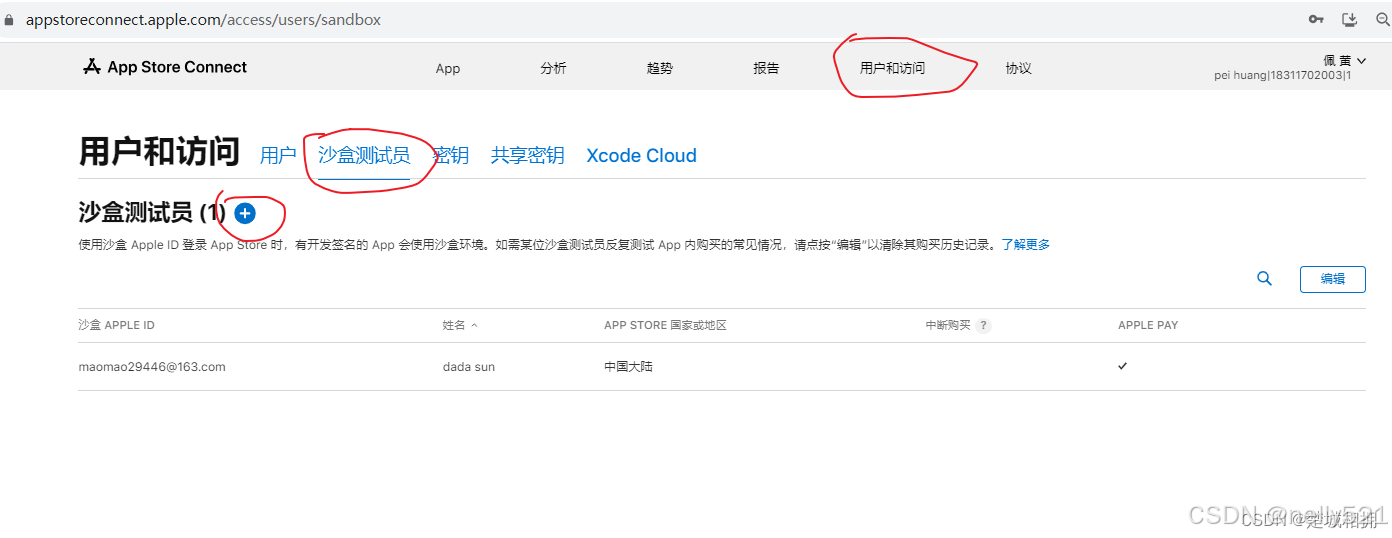Click the 中国大陆 region cell

[628, 367]
